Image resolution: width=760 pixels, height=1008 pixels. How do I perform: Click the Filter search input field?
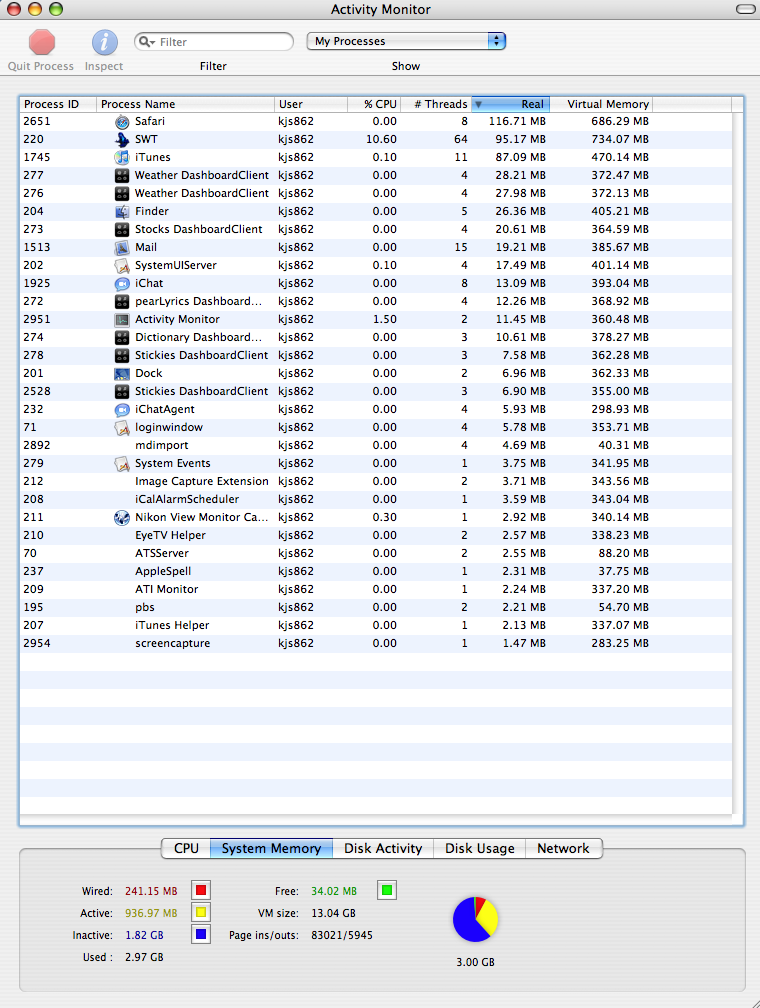(x=214, y=42)
